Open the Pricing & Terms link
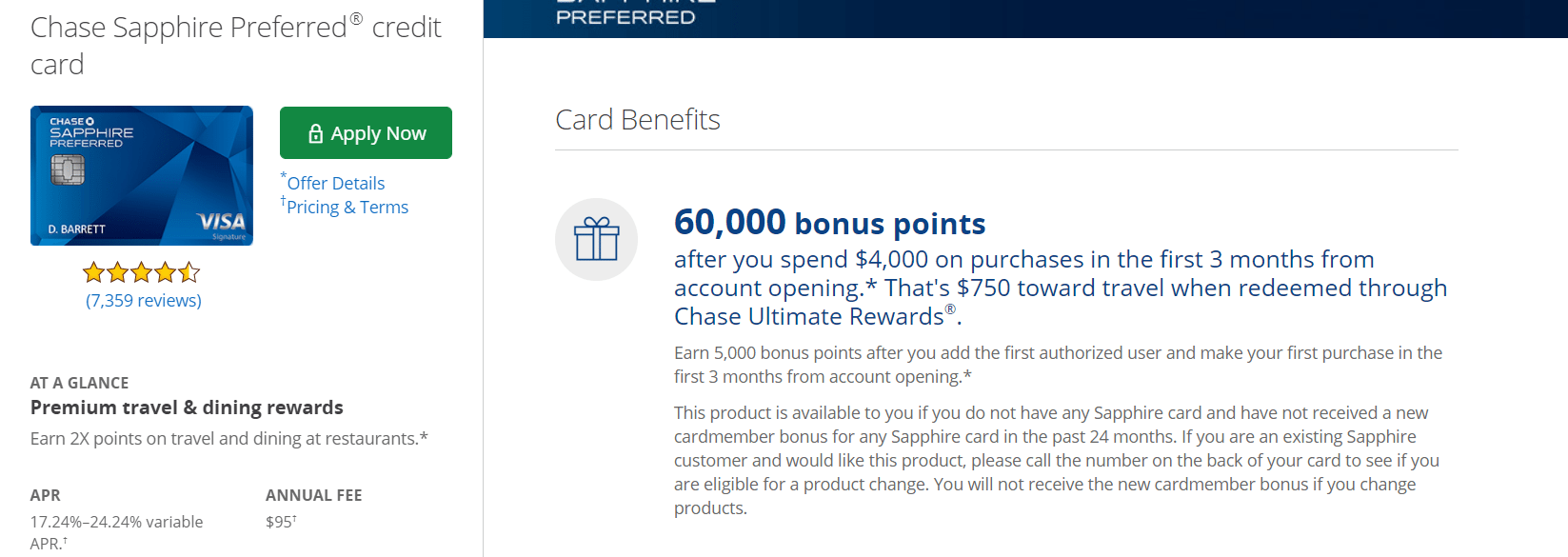Screen dimensions: 1568x557 click(347, 207)
